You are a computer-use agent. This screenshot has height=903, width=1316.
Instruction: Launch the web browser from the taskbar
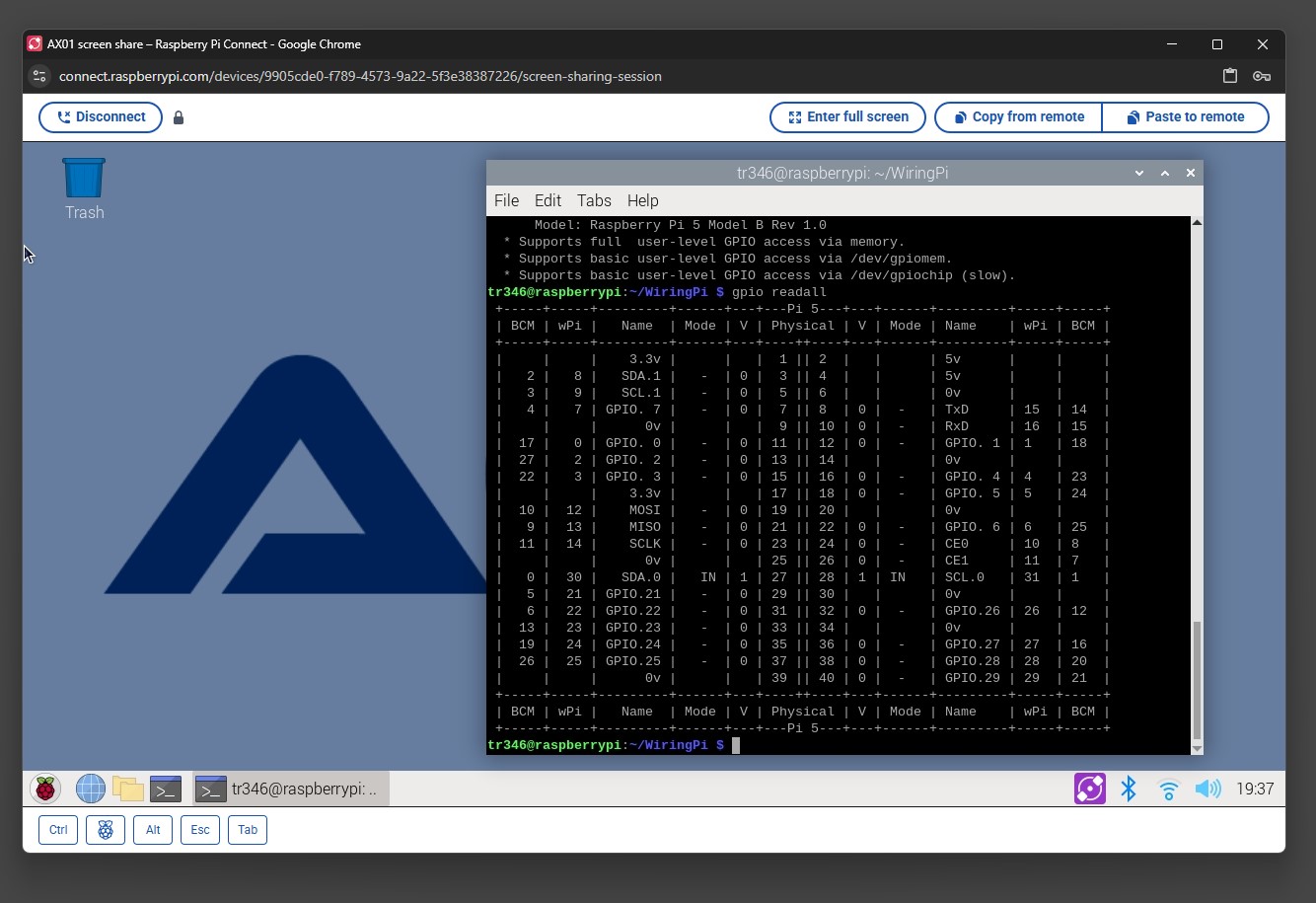coord(90,789)
